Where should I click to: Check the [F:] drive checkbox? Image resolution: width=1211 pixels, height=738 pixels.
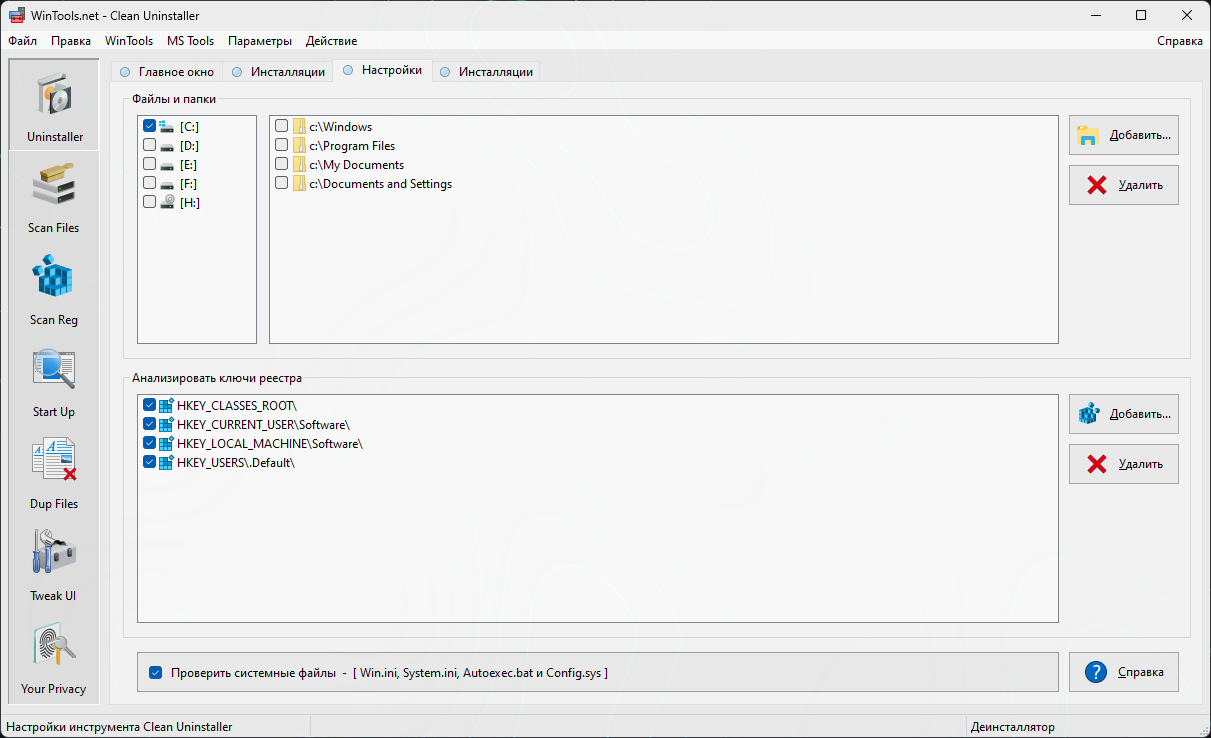pyautogui.click(x=149, y=183)
